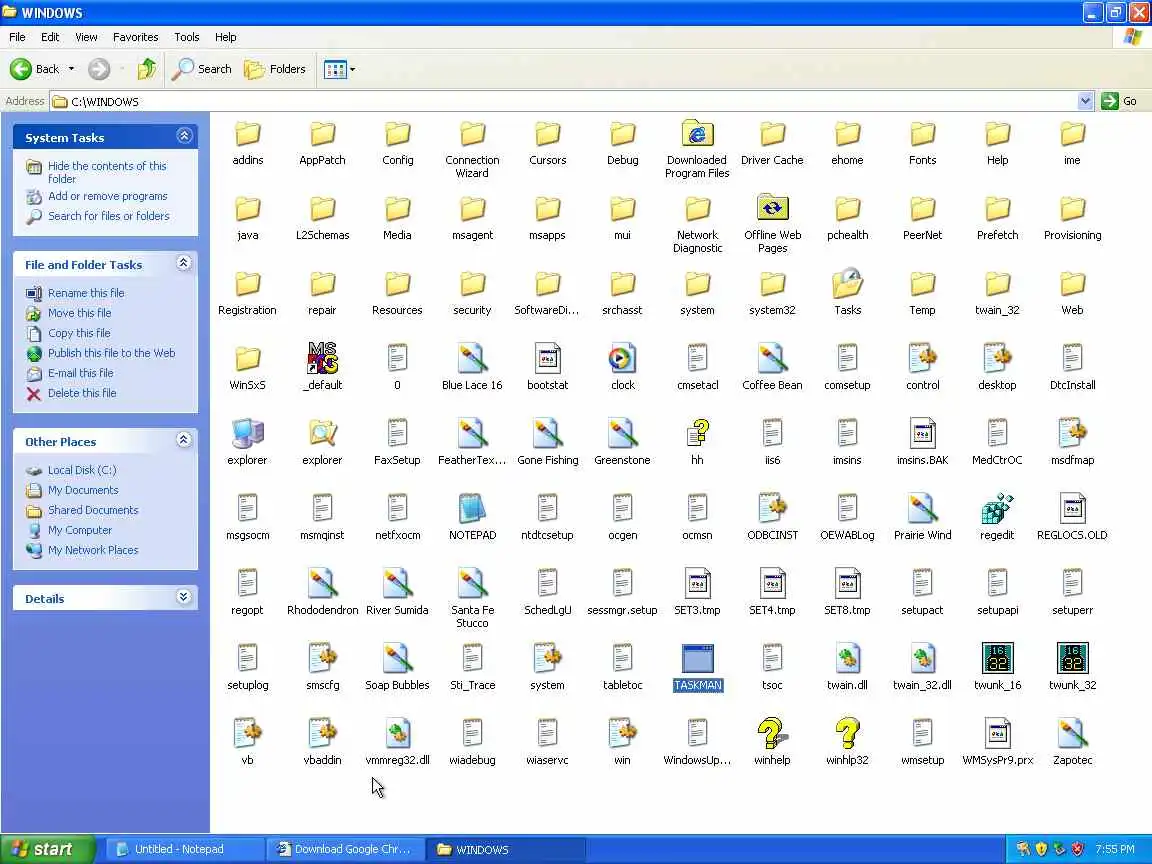Select the winhelp file icon
Image resolution: width=1152 pixels, height=864 pixels.
[x=771, y=733]
